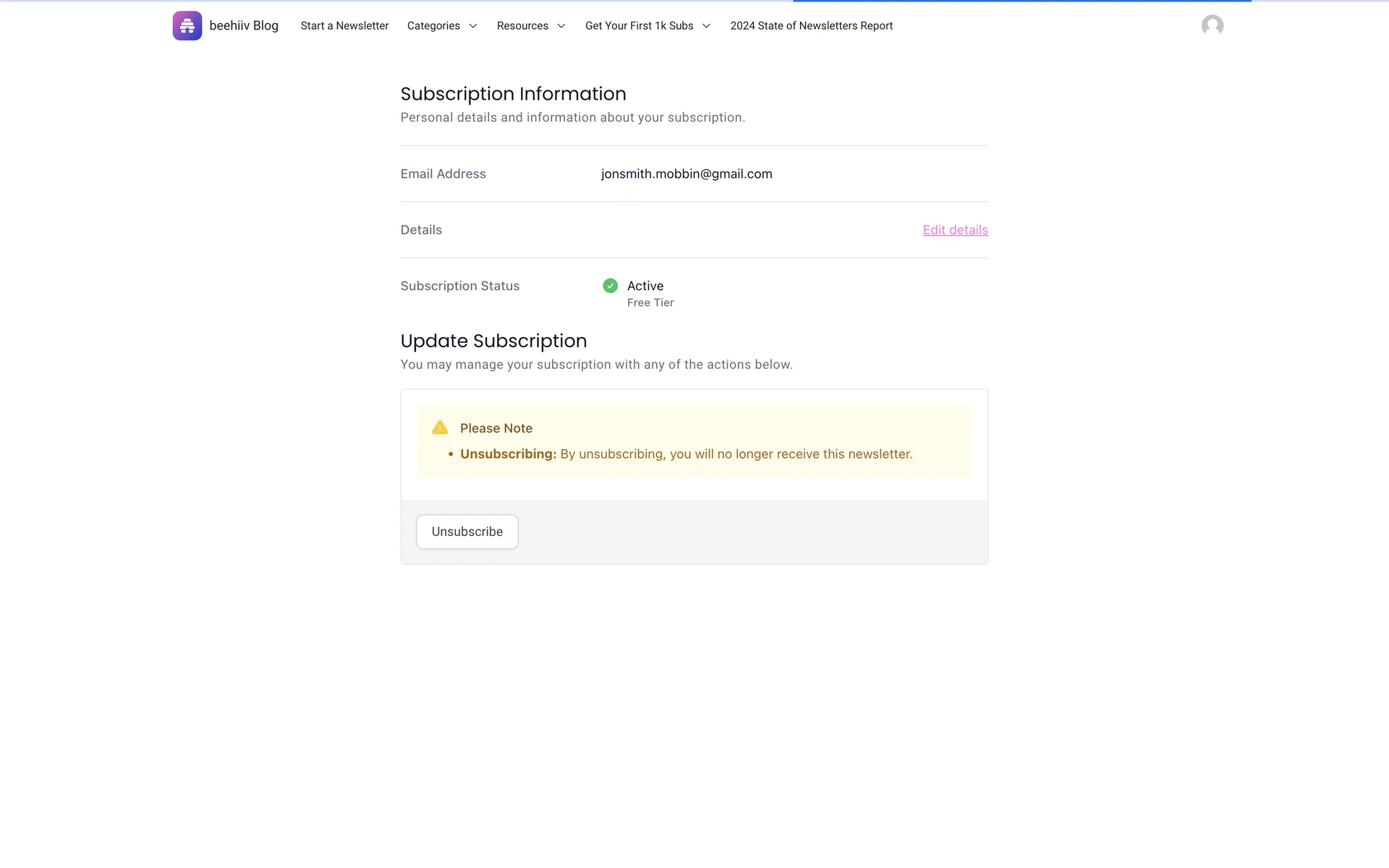Open the Resources menu

click(522, 25)
